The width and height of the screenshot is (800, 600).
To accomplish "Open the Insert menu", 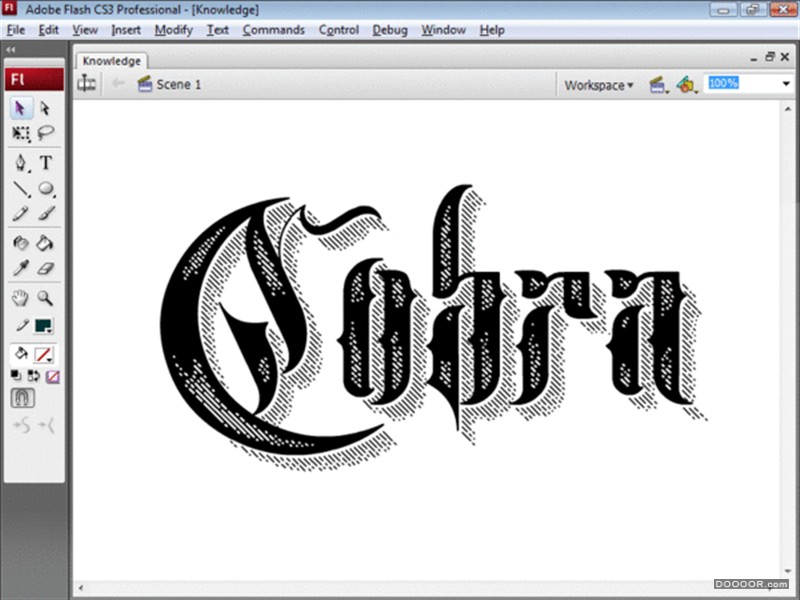I will pos(126,30).
